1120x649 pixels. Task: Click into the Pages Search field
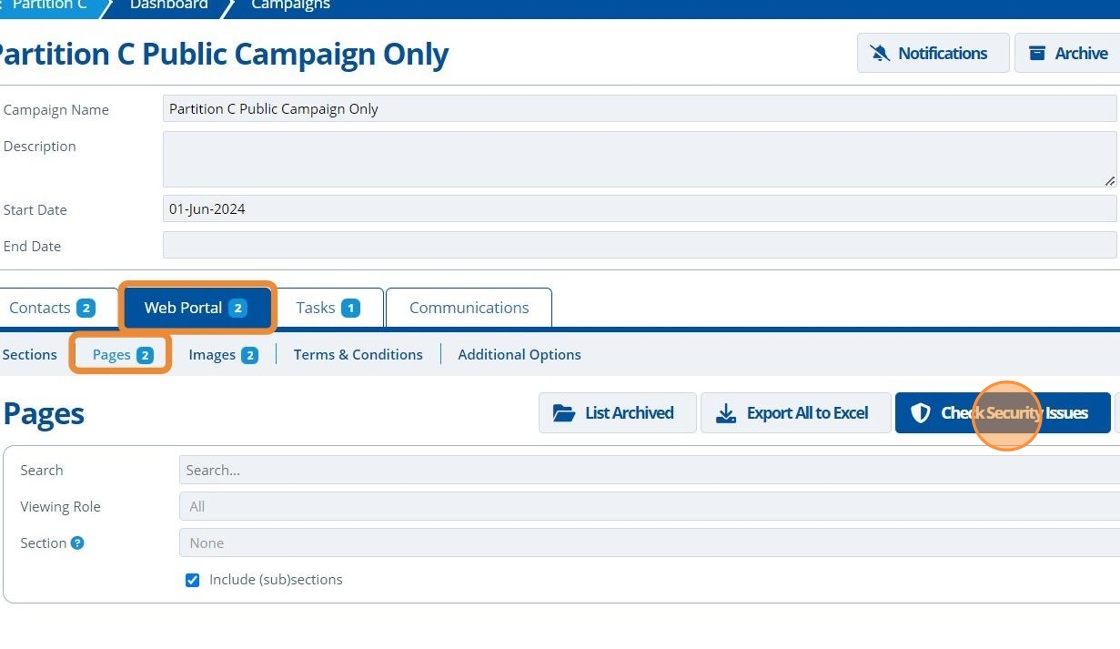pos(648,470)
